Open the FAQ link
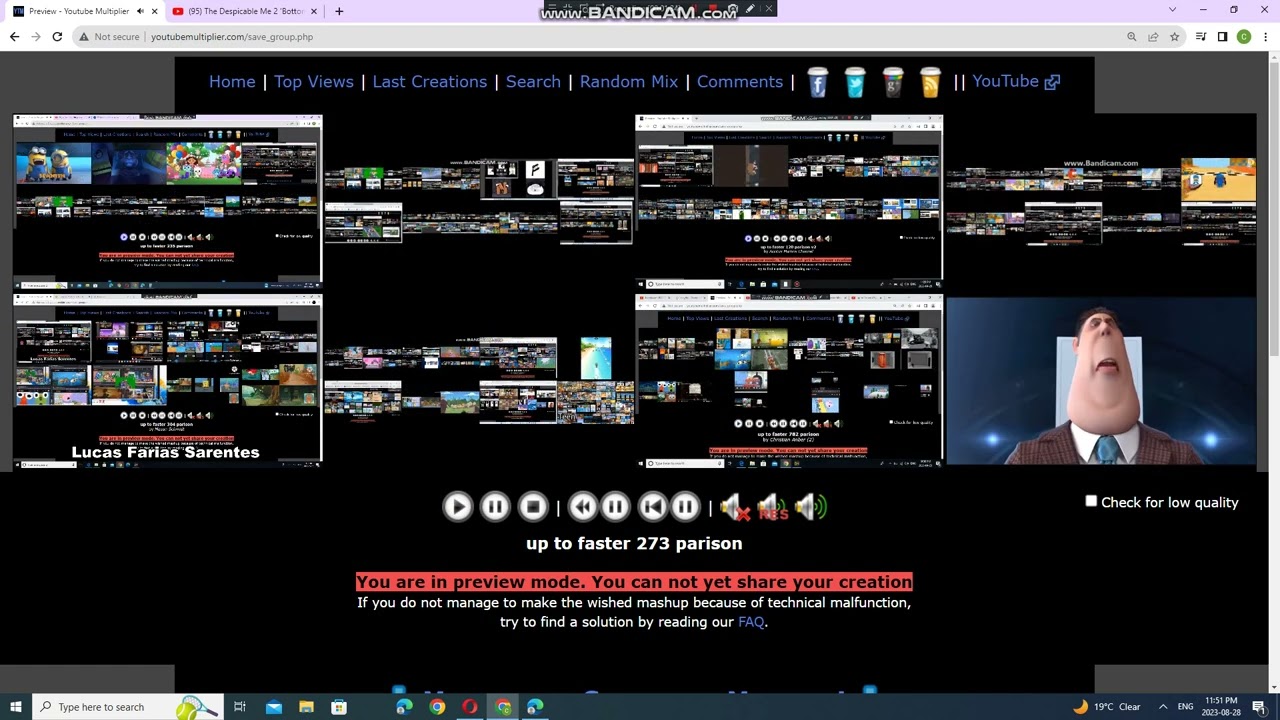The image size is (1280, 720). [x=751, y=622]
